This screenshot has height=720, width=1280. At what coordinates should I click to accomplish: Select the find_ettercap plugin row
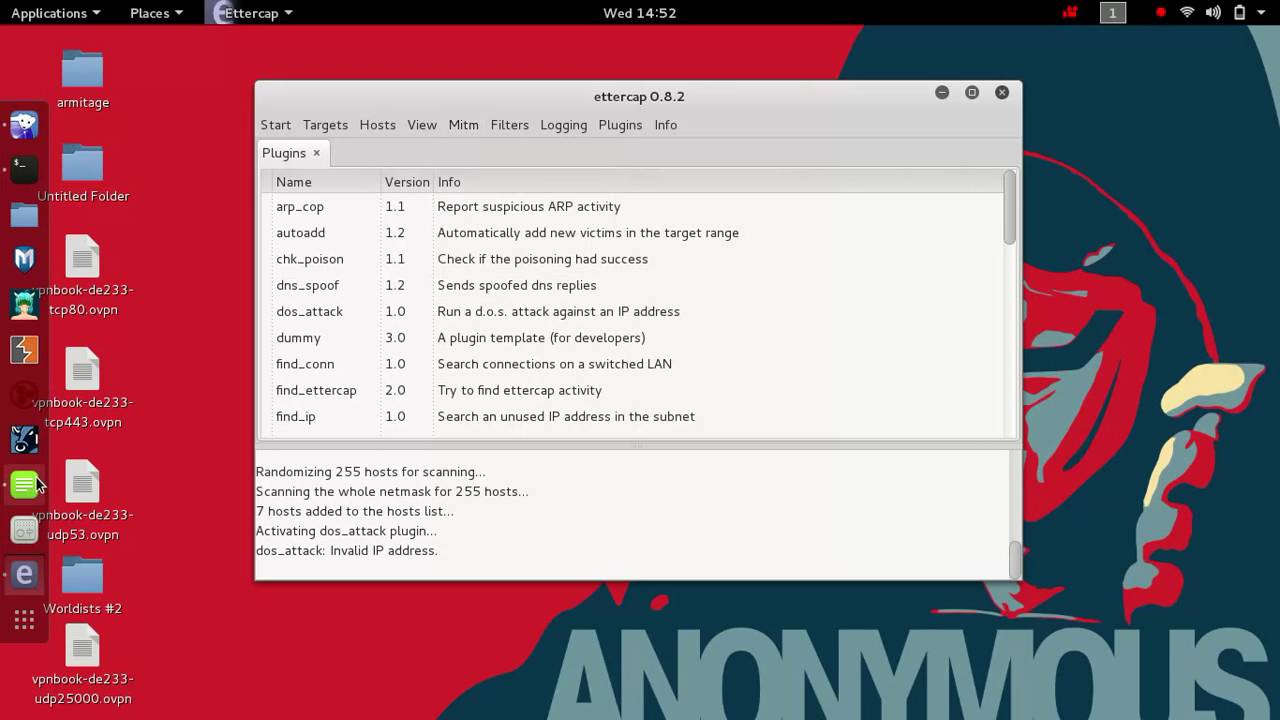click(632, 390)
